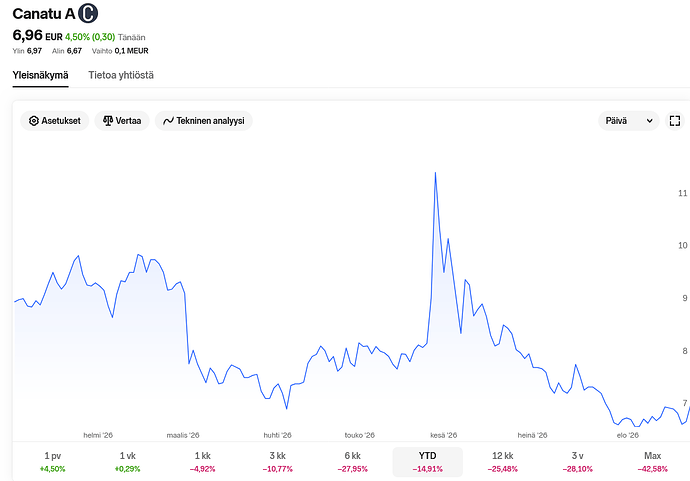Viewport: 690px width, 481px height.
Task: Expand the Päivä interval dropdown
Action: click(628, 121)
